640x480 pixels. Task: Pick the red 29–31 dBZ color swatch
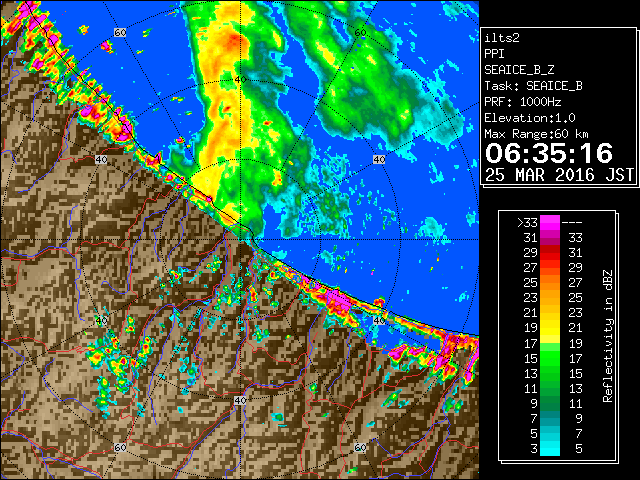click(550, 253)
